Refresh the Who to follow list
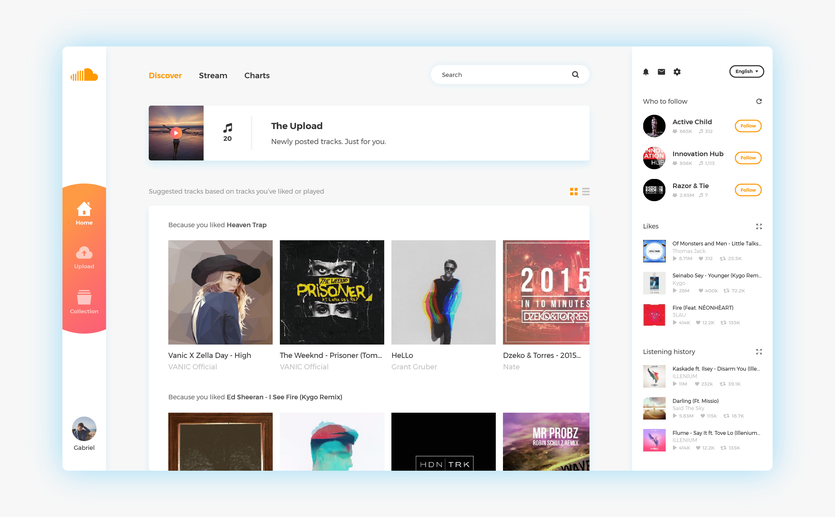Screen dimensions: 835x517 (759, 101)
